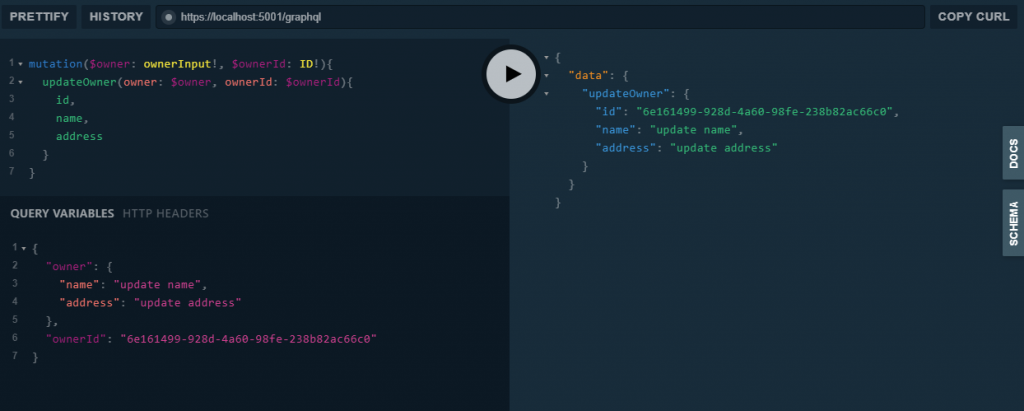Click the "id" value in the response pane
This screenshot has height=411, width=1024.
(x=772, y=111)
